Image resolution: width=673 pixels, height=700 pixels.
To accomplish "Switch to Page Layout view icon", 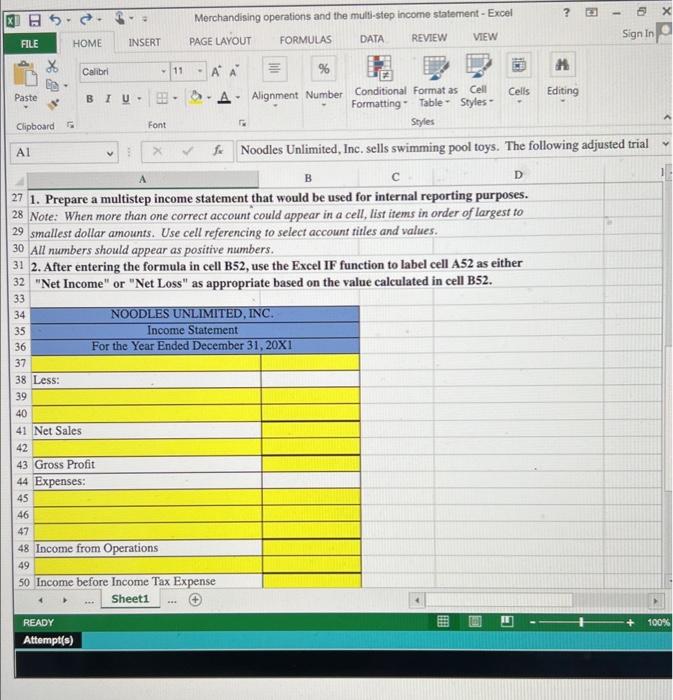I will point(475,621).
